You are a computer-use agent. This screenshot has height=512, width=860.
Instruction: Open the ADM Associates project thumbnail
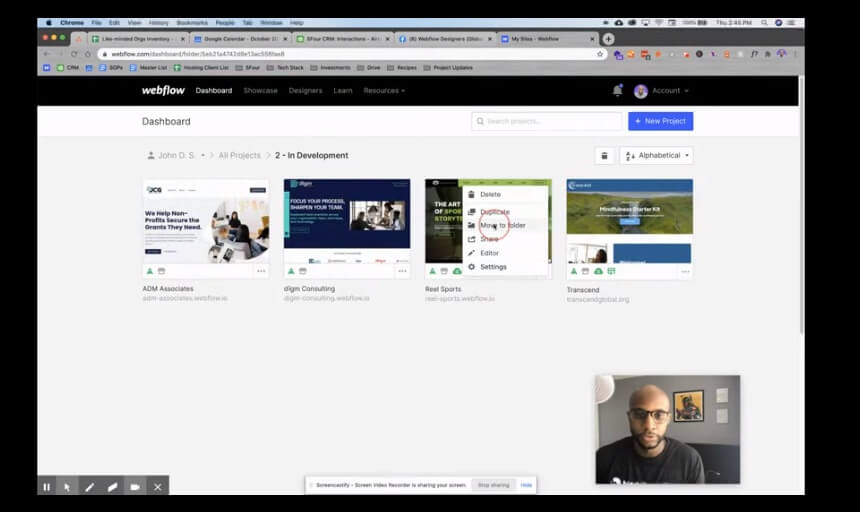coord(206,221)
